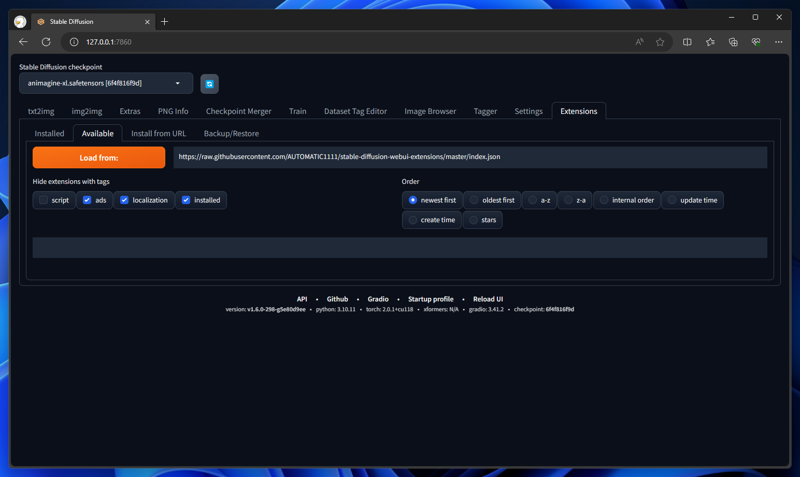Open the PNG Info tab
800x477 pixels.
tap(173, 111)
